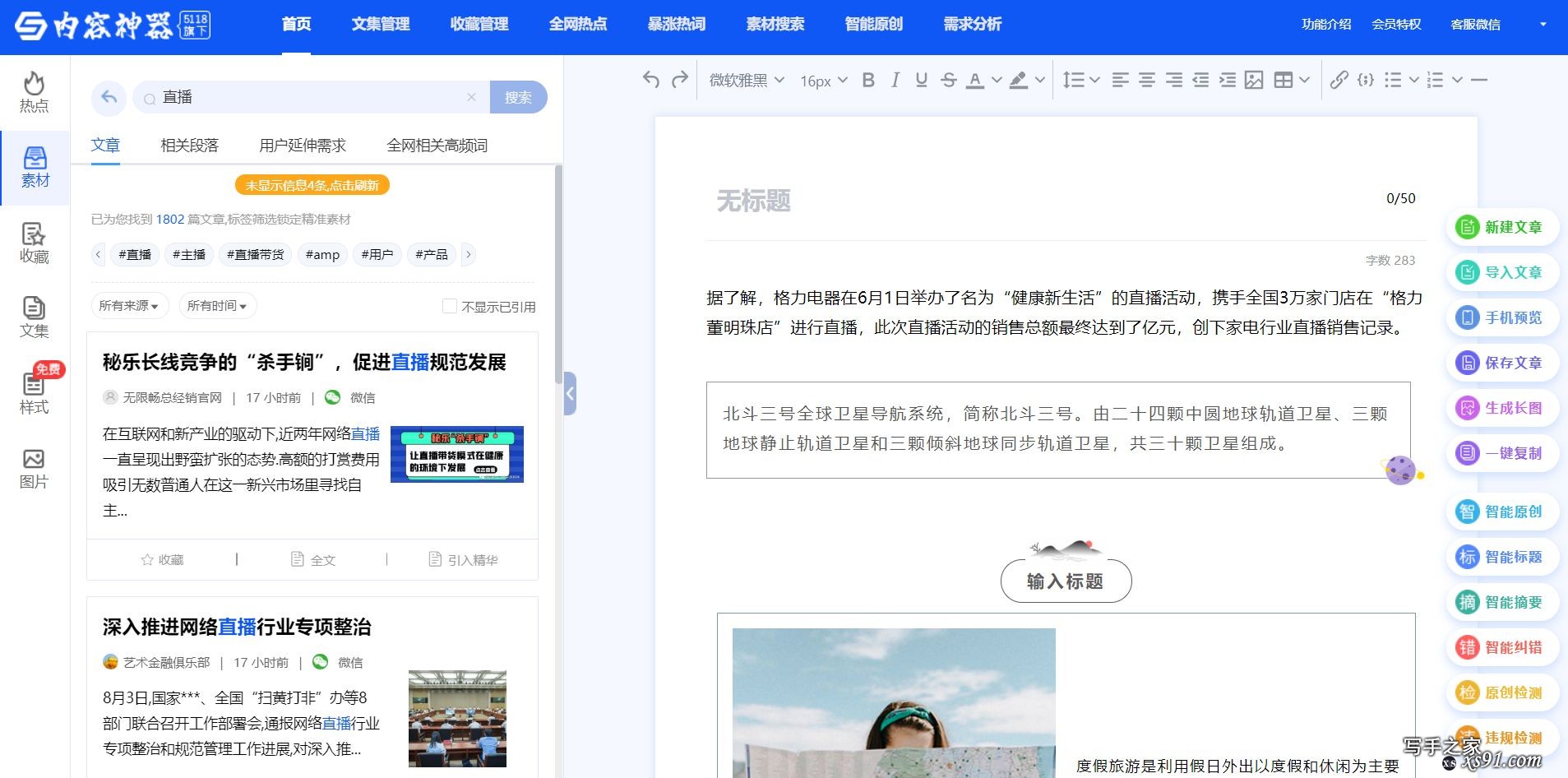Image resolution: width=1568 pixels, height=778 pixels.
Task: Toggle italic formatting
Action: coord(895,80)
